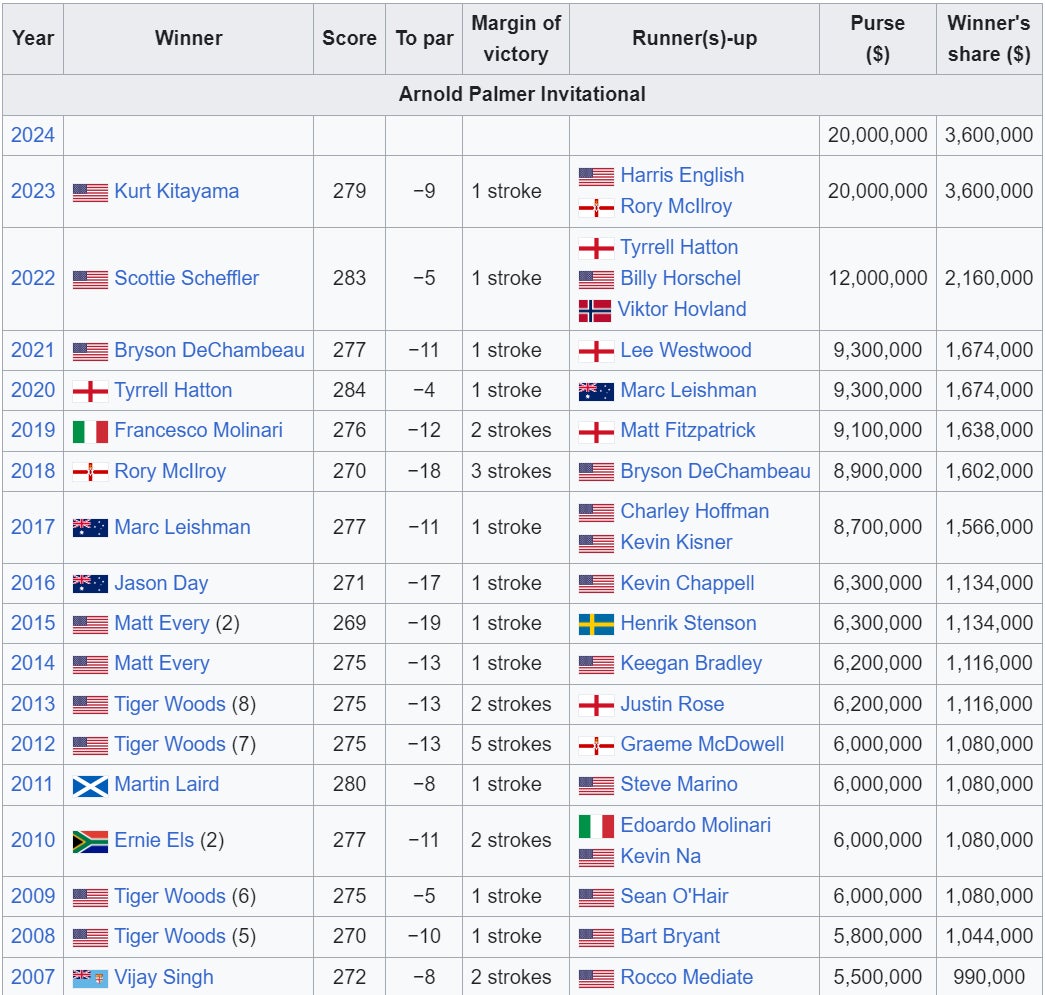Open the Sean O'Hair runner-up link
The height and width of the screenshot is (995, 1045).
coord(674,896)
